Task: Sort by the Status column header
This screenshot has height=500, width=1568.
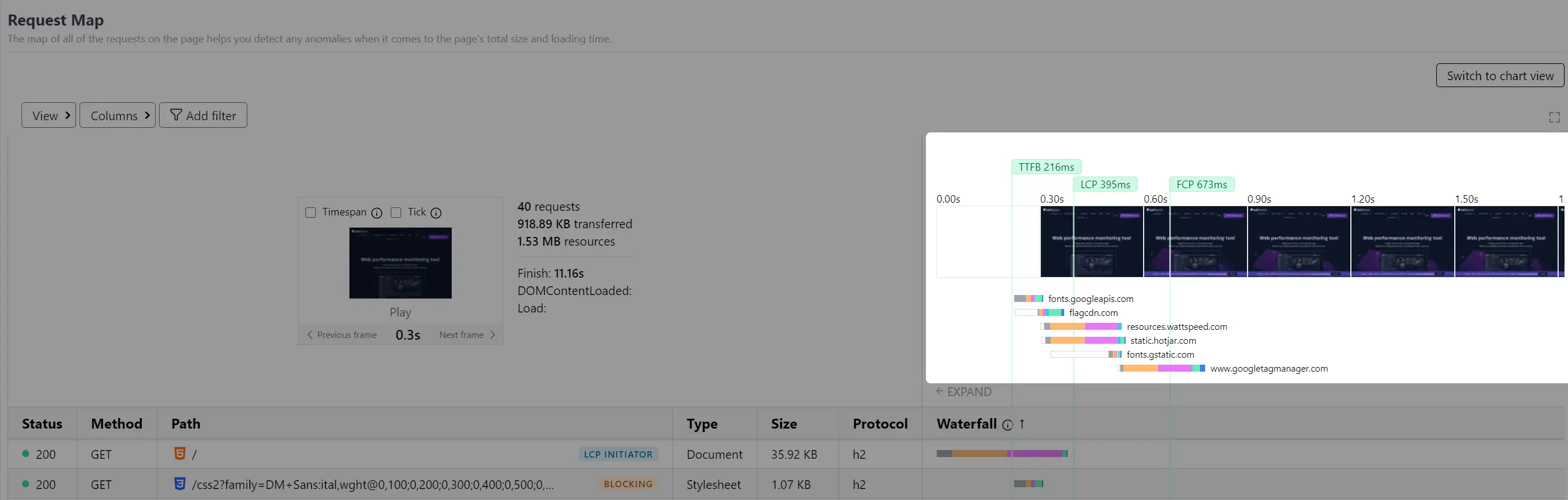Action: tap(42, 424)
